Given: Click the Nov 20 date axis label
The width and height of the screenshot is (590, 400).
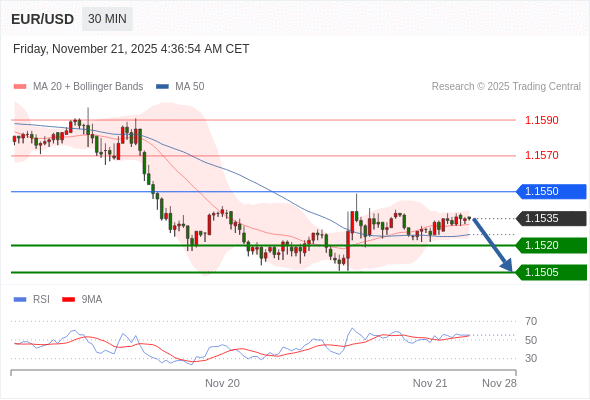Looking at the screenshot, I should click(x=222, y=383).
